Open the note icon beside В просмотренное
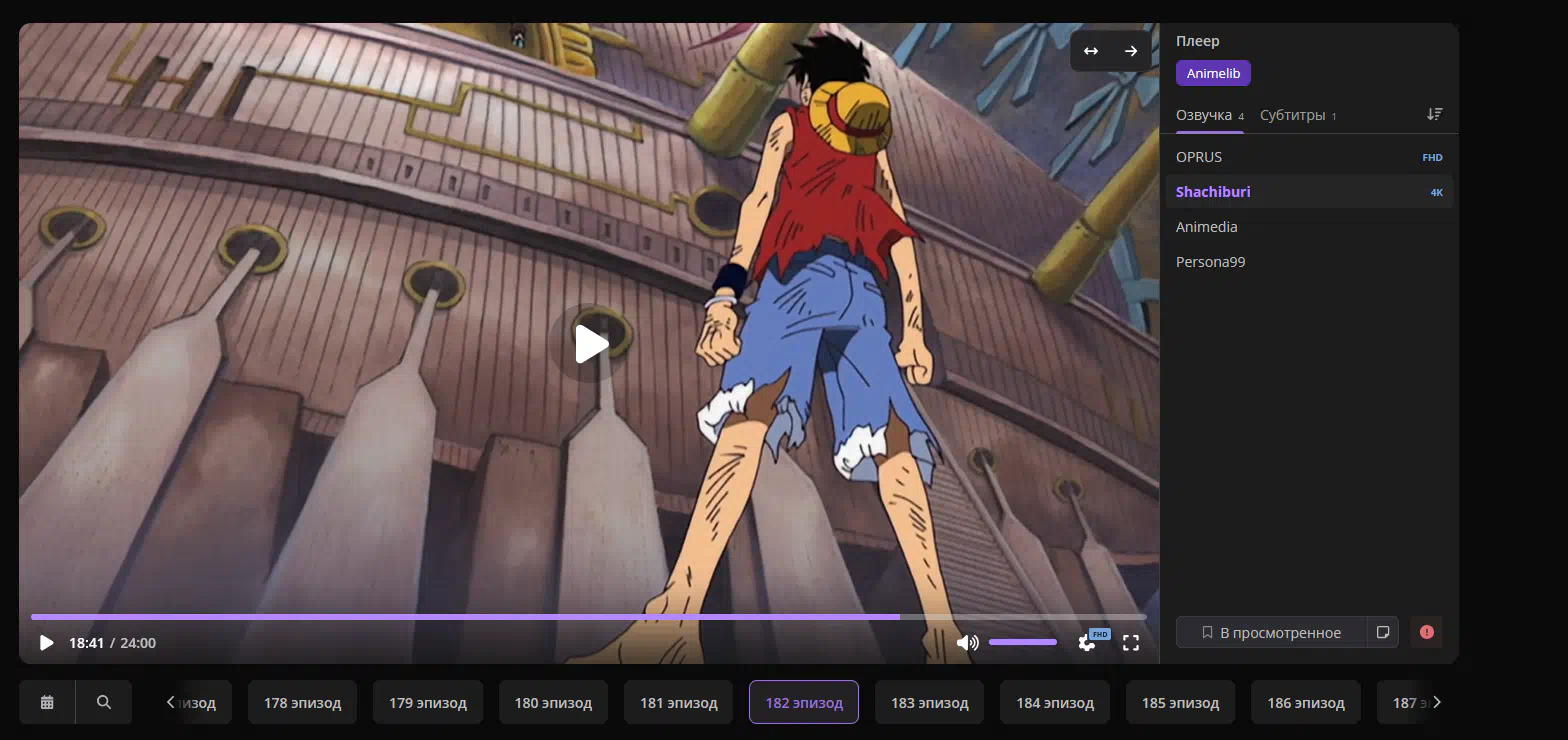The image size is (1568, 740). click(x=1383, y=632)
